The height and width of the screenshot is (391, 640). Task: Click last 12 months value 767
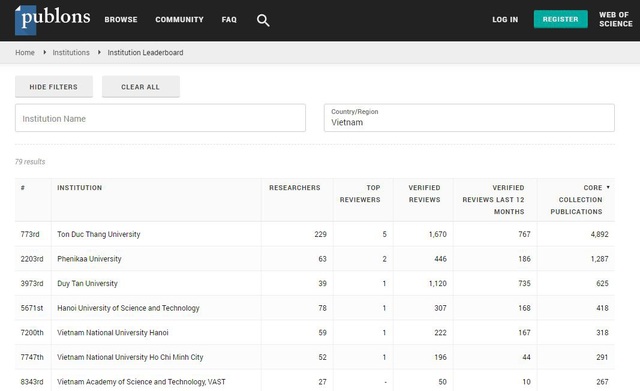pyautogui.click(x=524, y=234)
